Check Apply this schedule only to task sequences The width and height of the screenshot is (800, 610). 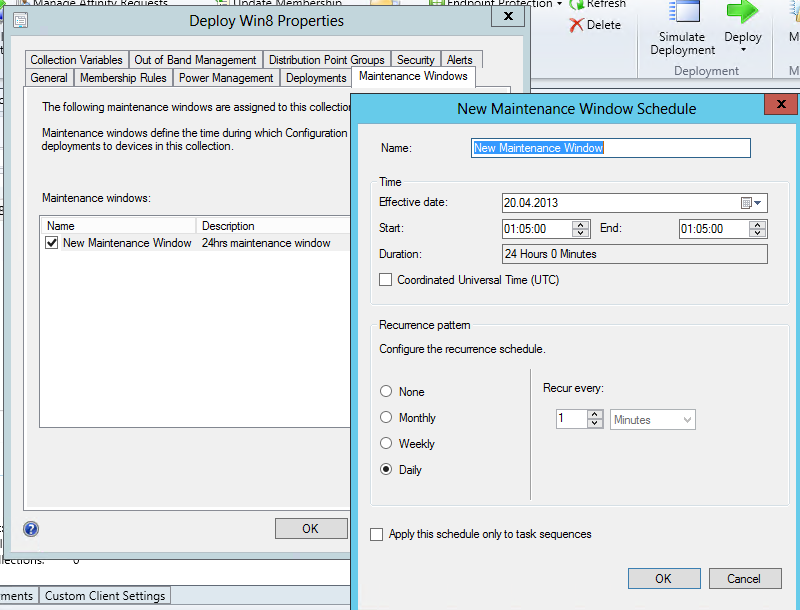pos(377,534)
